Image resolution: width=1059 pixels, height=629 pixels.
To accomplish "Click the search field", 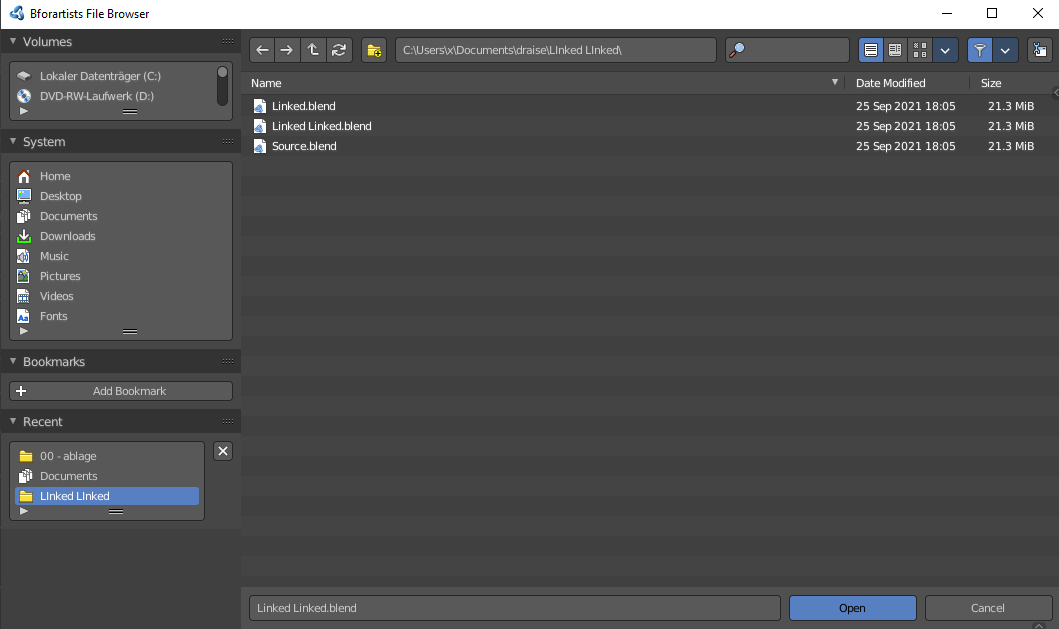I will tap(787, 50).
